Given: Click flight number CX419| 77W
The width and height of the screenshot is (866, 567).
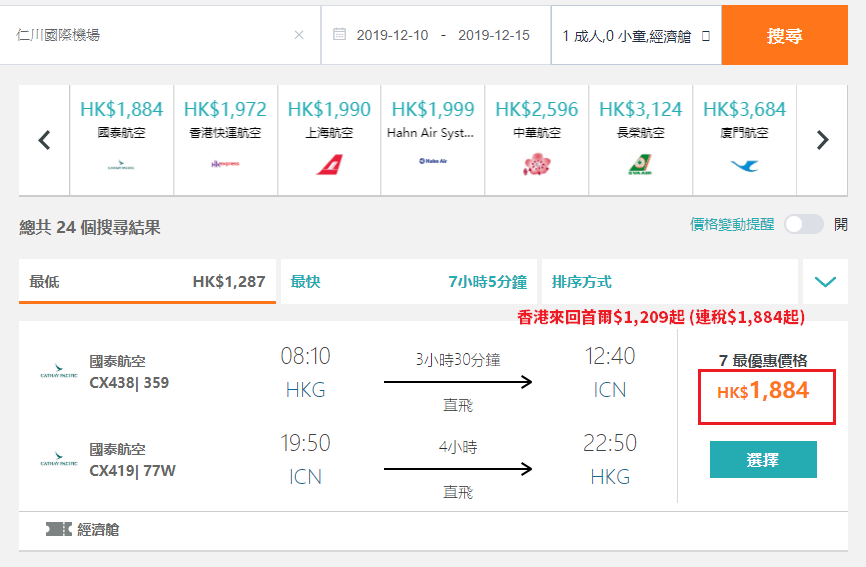Looking at the screenshot, I should pyautogui.click(x=133, y=471).
